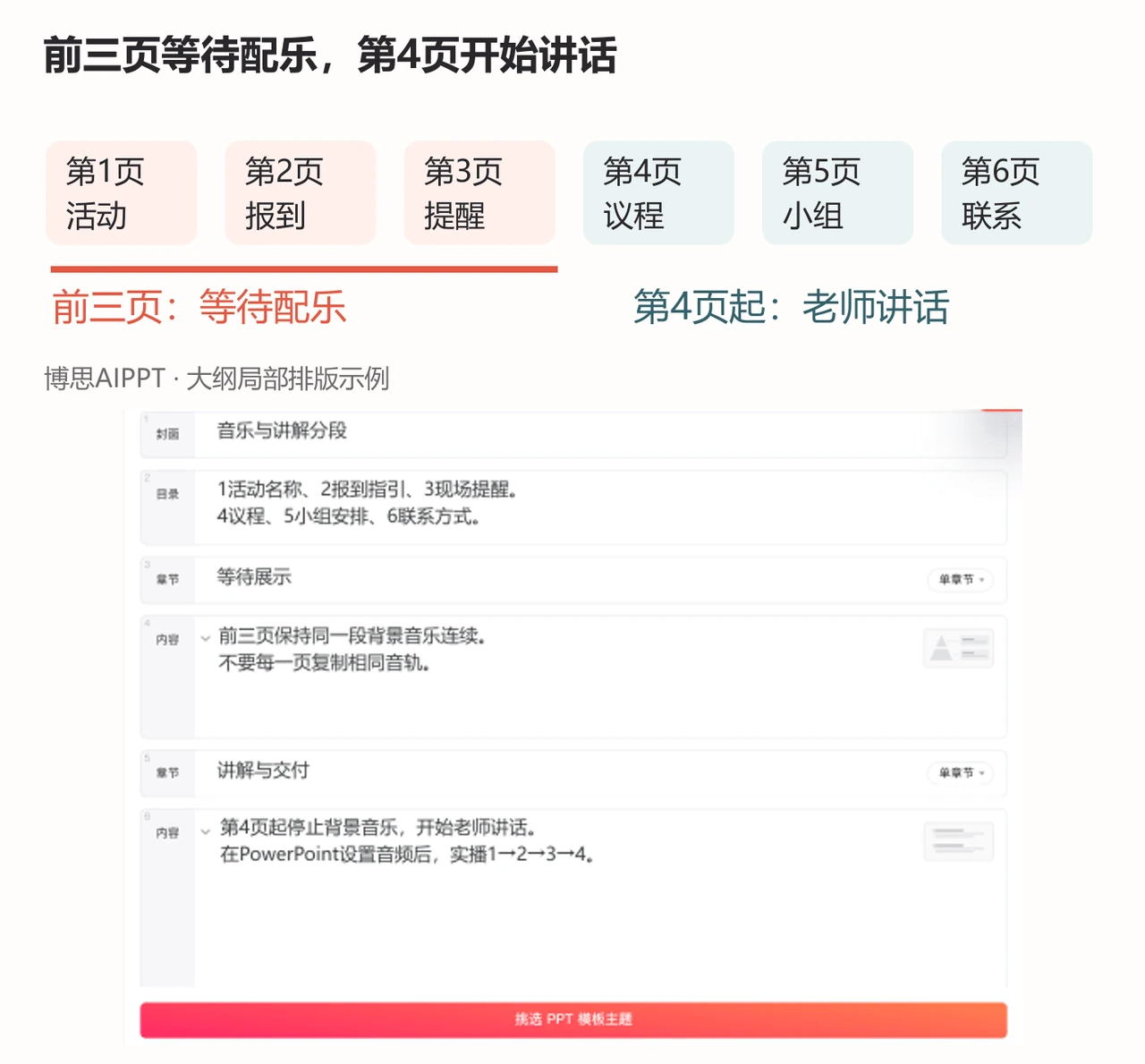Select layout thumbnail beside 第4页起停止背景音乐

[x=958, y=841]
